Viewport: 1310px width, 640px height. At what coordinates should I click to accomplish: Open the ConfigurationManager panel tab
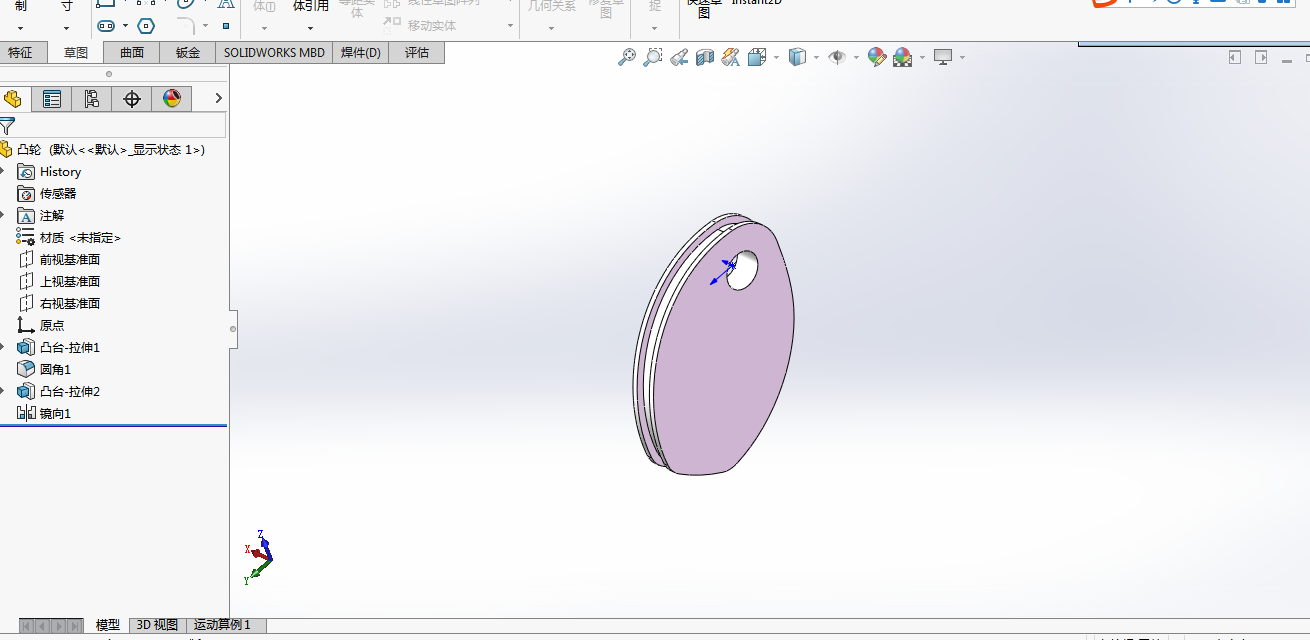pos(91,98)
